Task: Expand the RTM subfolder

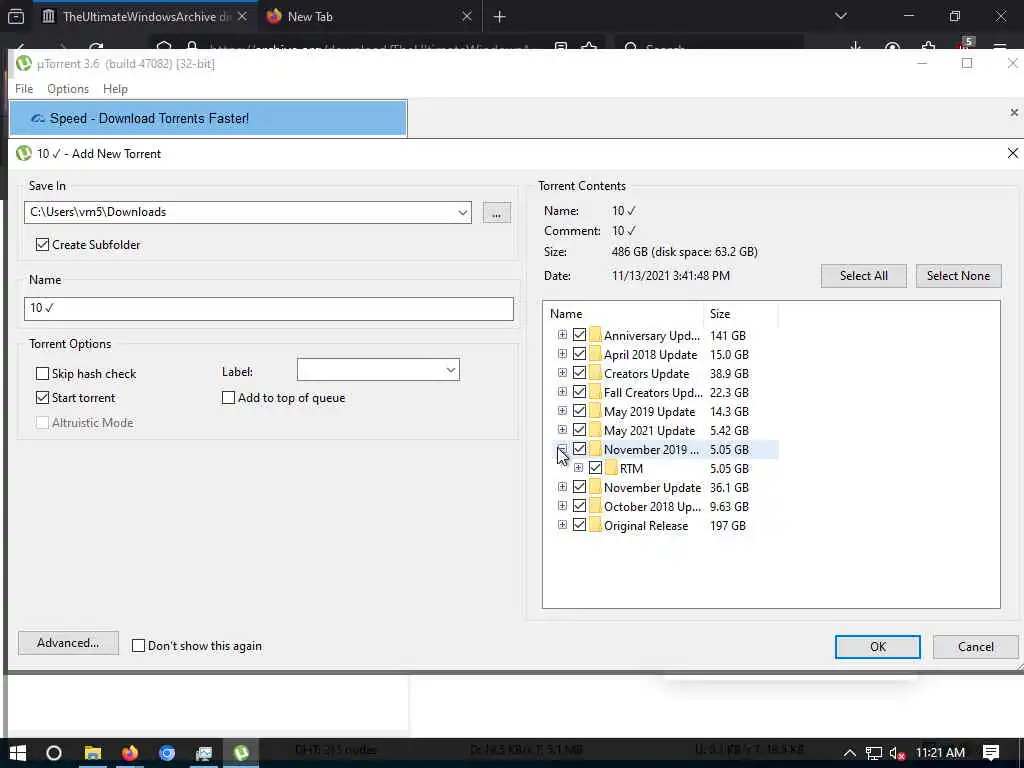Action: point(579,468)
